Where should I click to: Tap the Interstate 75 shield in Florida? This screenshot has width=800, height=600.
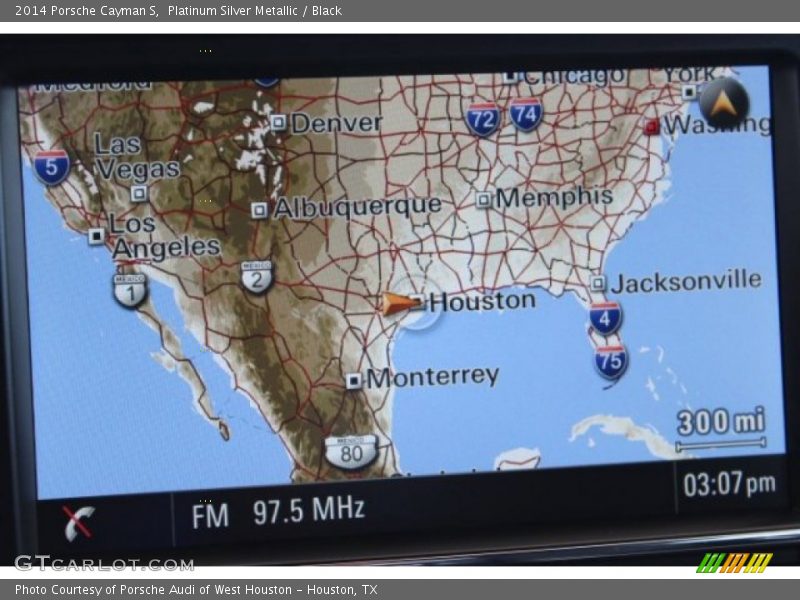[x=611, y=362]
